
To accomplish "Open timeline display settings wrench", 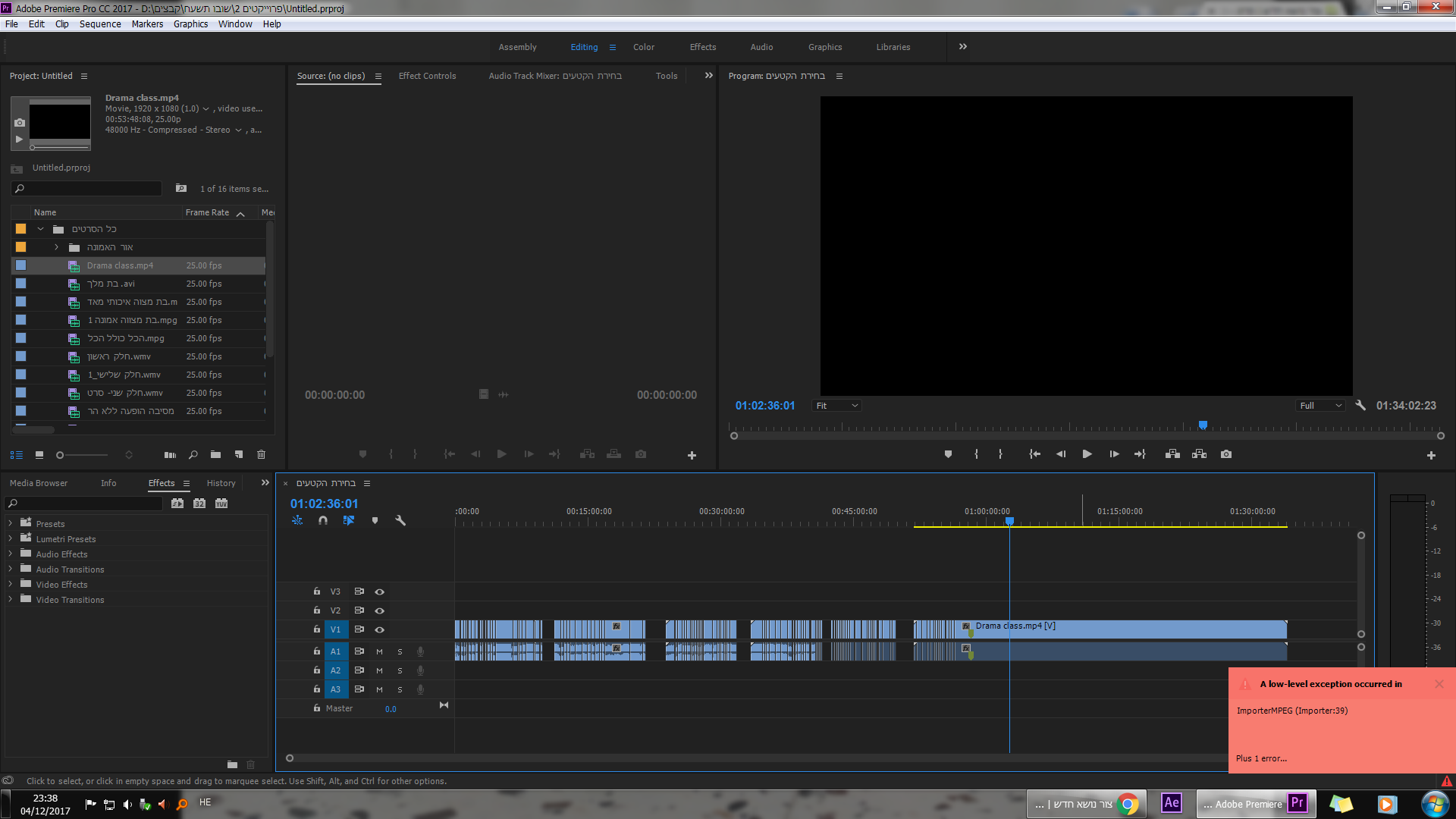I will pyautogui.click(x=400, y=520).
